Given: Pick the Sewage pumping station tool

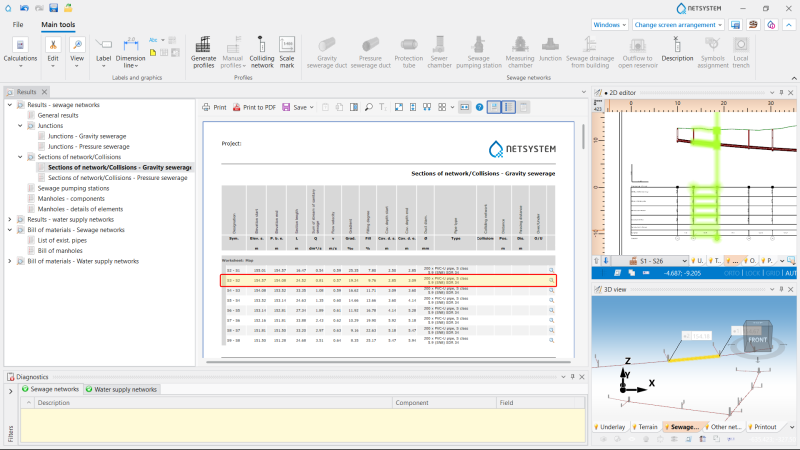Looking at the screenshot, I should [479, 52].
